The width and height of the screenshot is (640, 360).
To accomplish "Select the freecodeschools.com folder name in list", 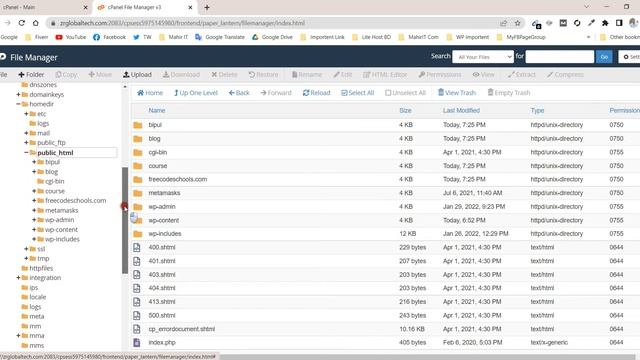I will [x=178, y=179].
